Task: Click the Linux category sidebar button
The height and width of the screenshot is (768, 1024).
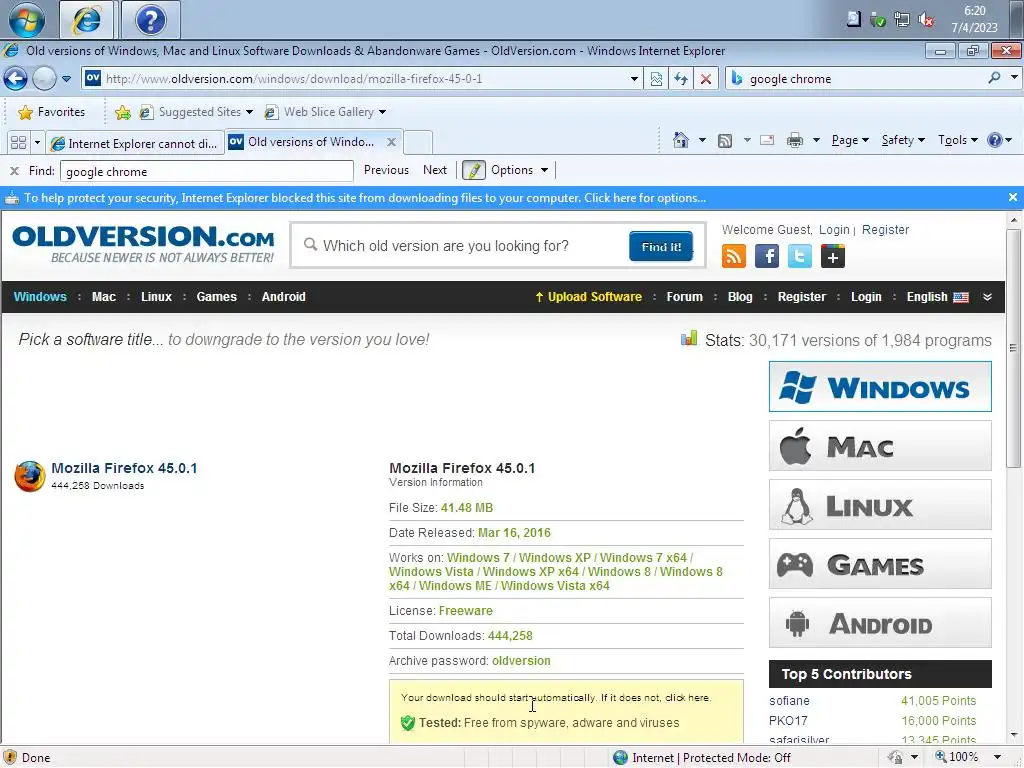Action: click(880, 505)
